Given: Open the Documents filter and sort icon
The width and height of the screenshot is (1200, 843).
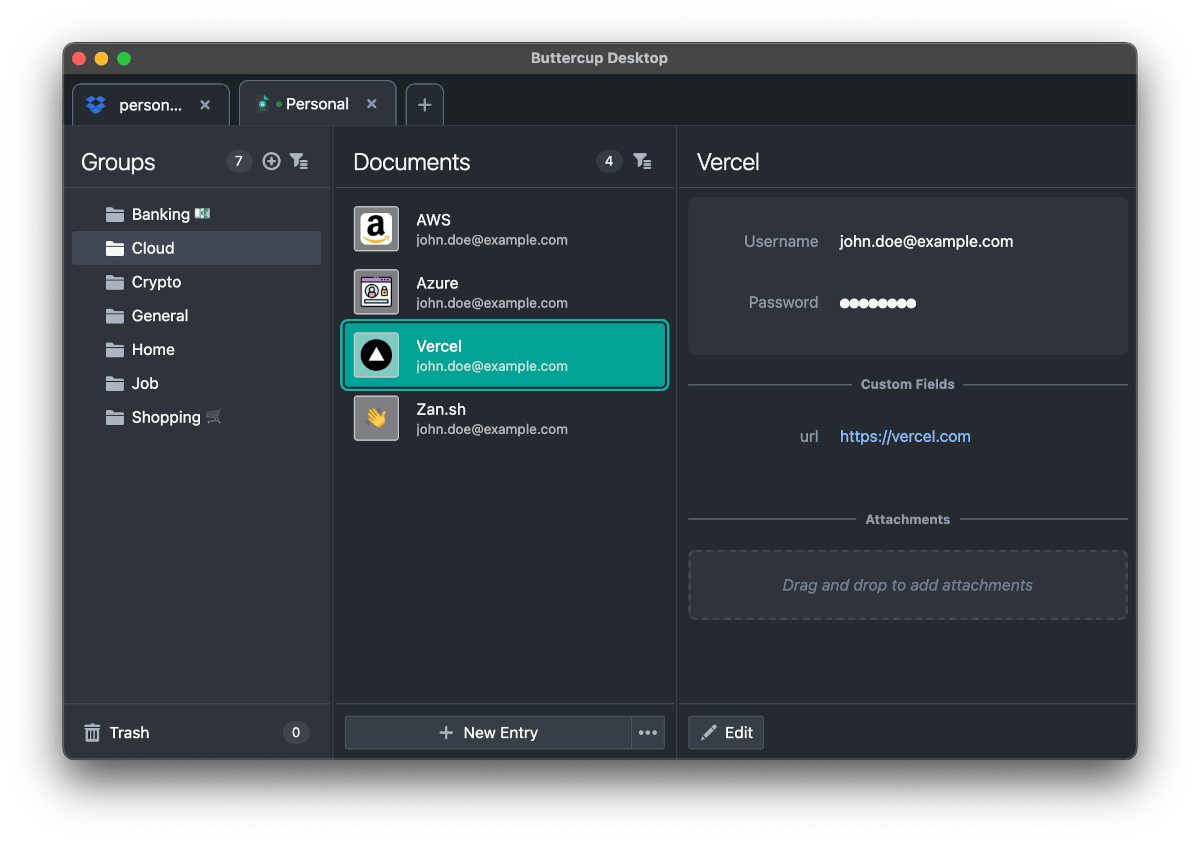Looking at the screenshot, I should (643, 161).
